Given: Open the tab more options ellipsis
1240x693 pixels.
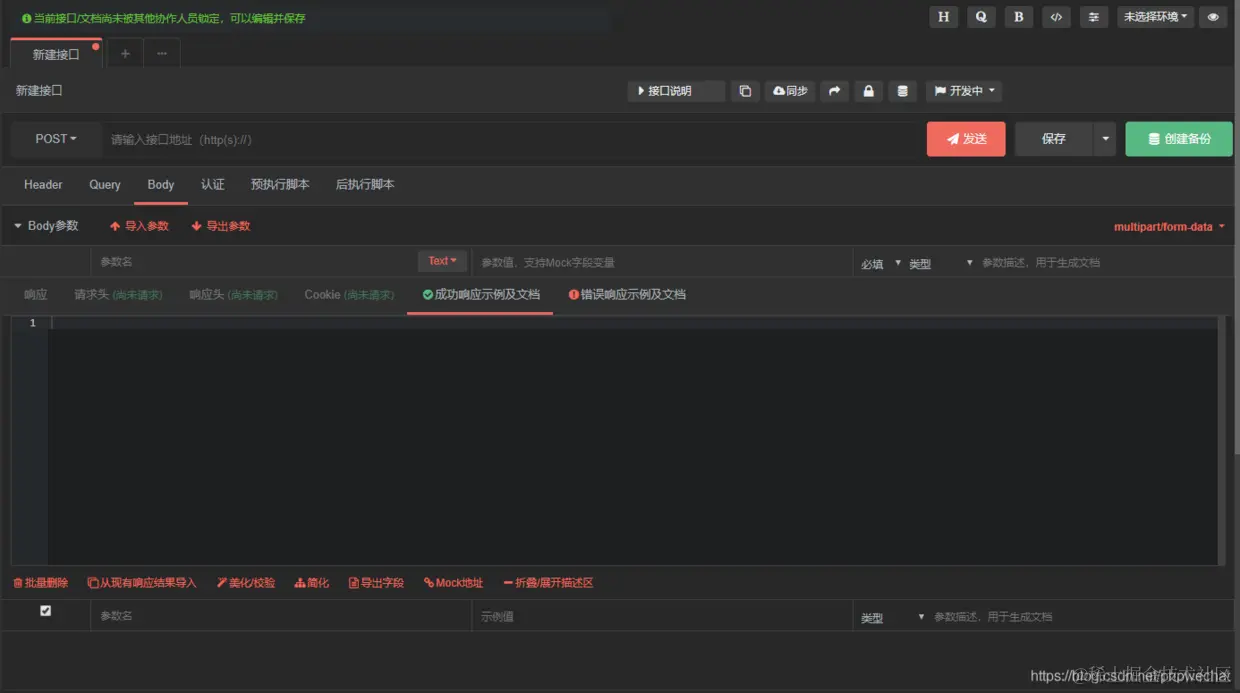Looking at the screenshot, I should (x=162, y=54).
